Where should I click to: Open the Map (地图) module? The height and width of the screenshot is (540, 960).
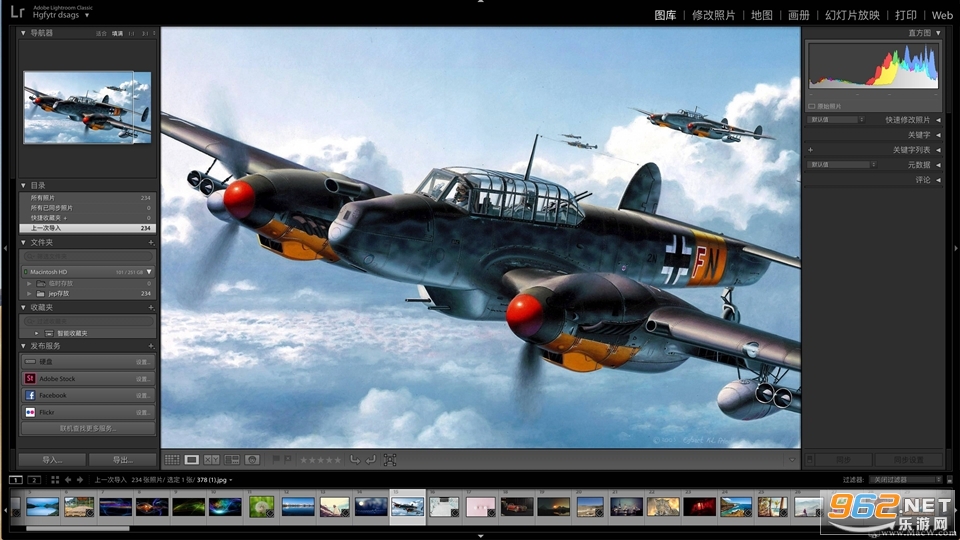click(762, 15)
